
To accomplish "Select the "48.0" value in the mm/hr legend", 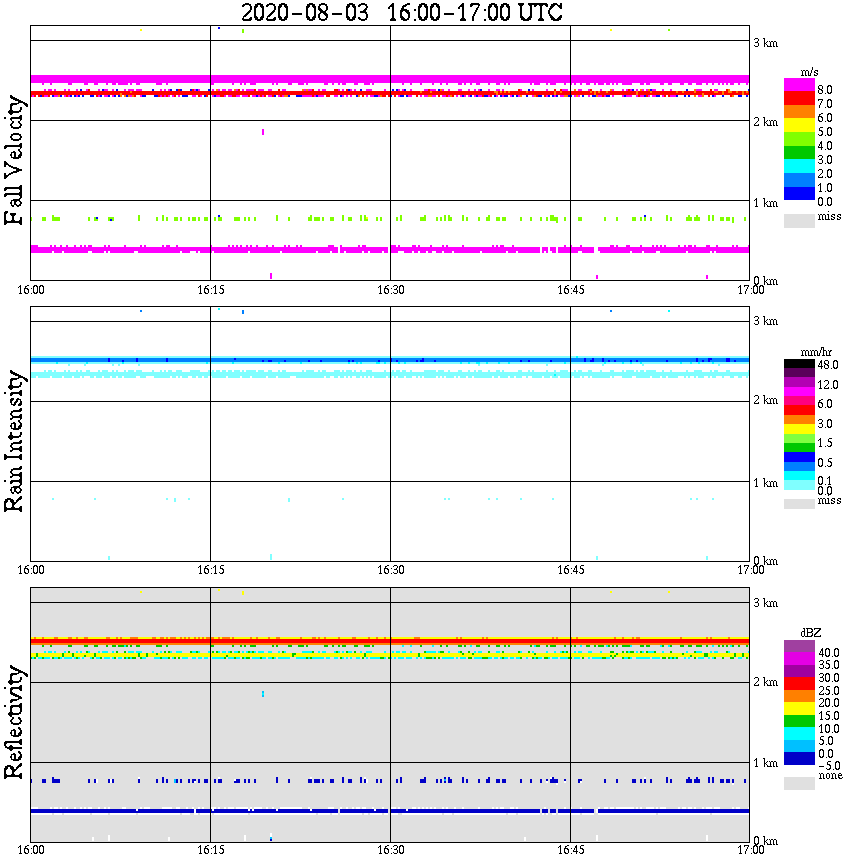I will point(828,365).
